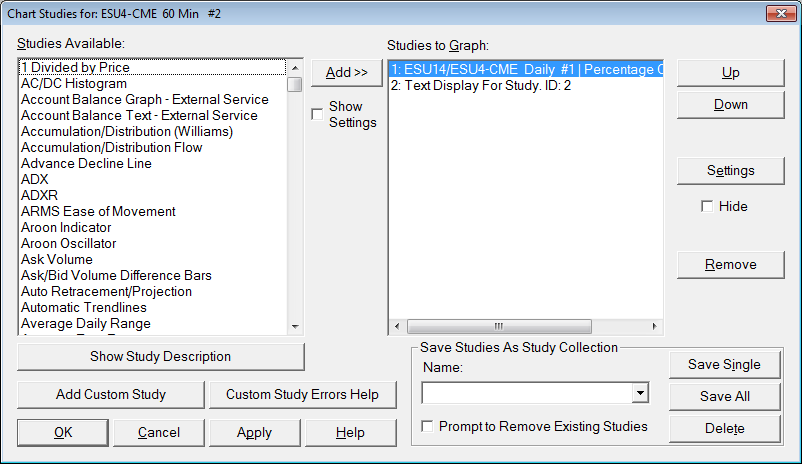The image size is (802, 464).
Task: Click Show Study Description
Action: coord(160,356)
